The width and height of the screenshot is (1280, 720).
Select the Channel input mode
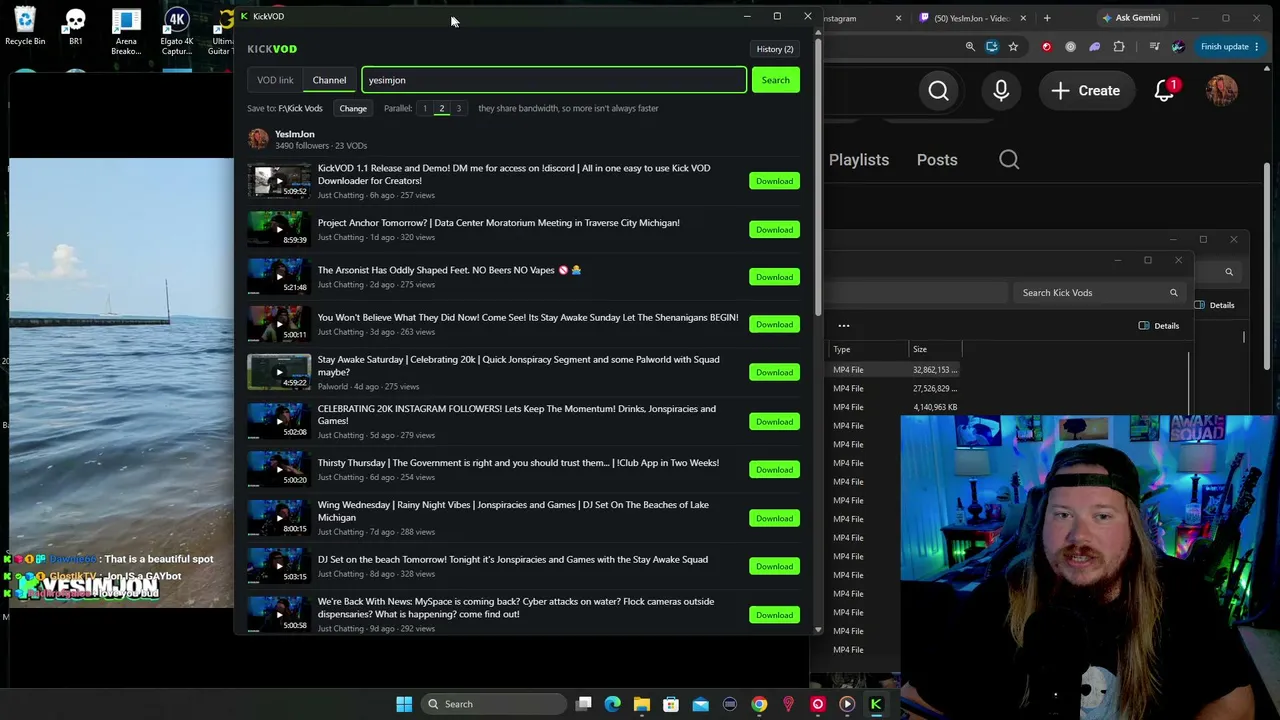point(329,80)
